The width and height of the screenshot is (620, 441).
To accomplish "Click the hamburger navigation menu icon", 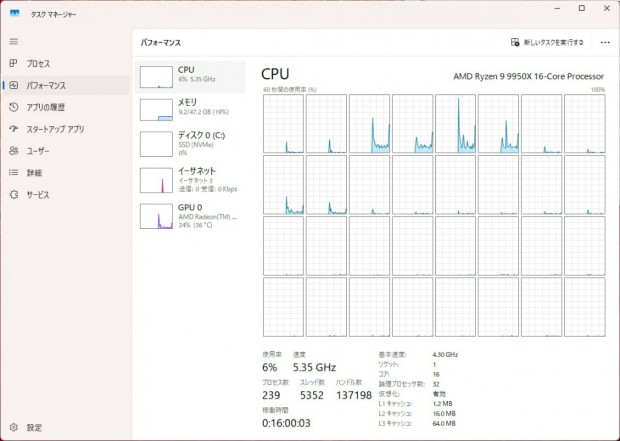I will tap(14, 41).
